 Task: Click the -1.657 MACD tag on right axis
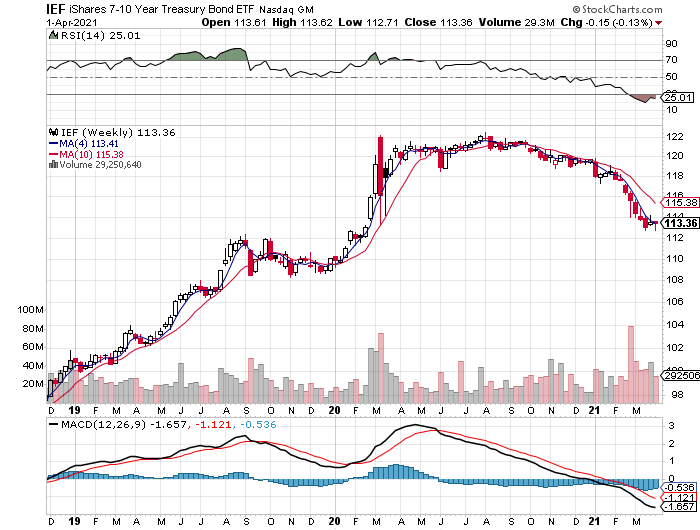click(679, 507)
